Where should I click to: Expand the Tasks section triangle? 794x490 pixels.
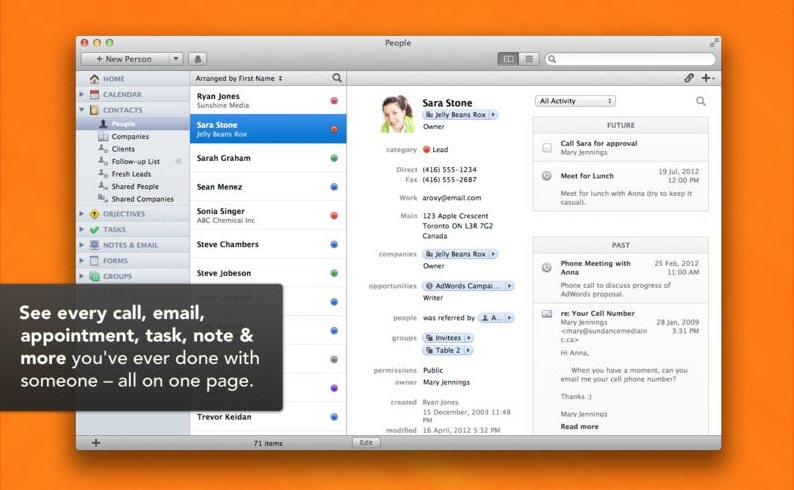pos(82,230)
